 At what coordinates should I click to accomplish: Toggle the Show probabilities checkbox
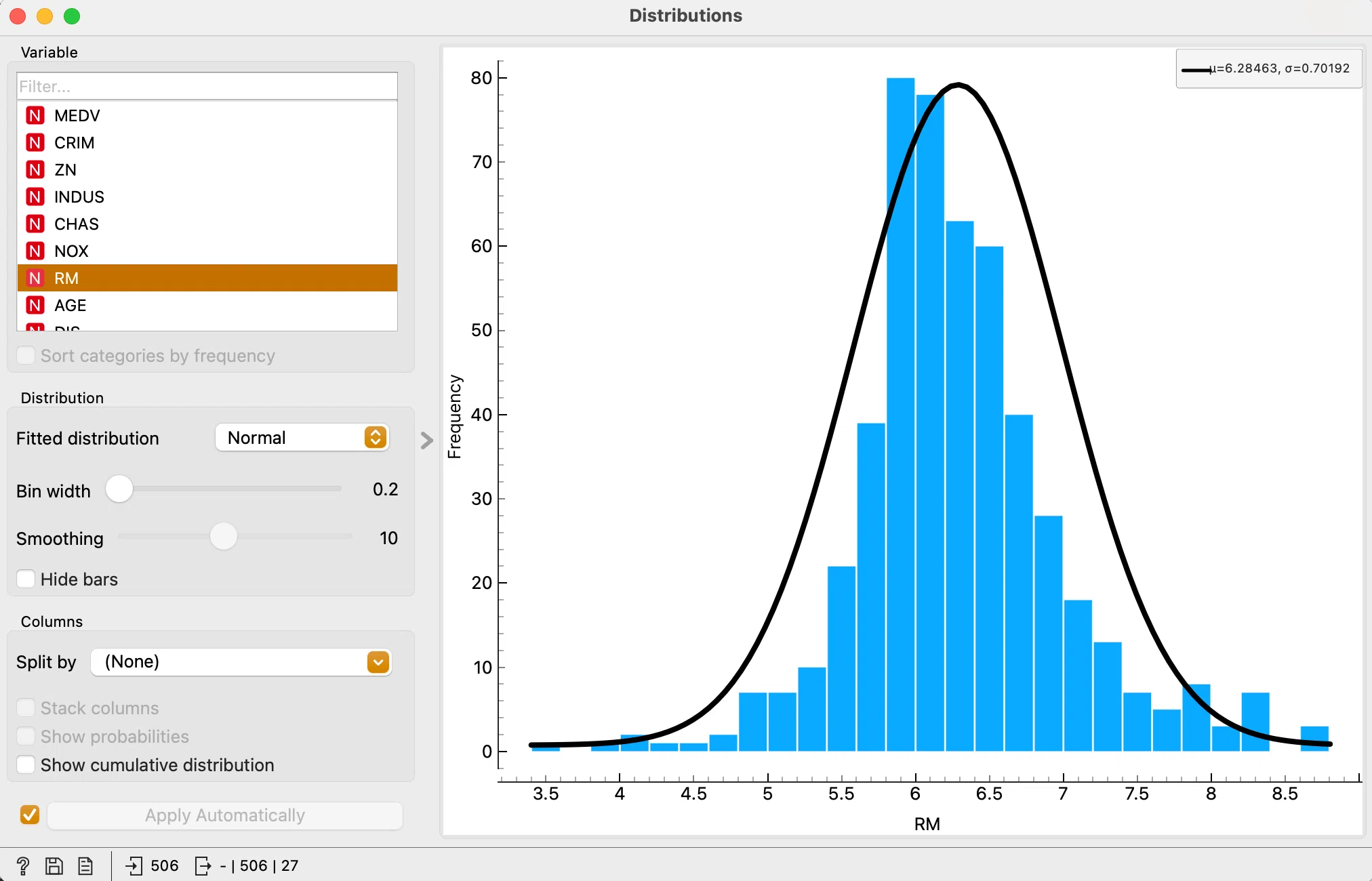click(x=26, y=736)
